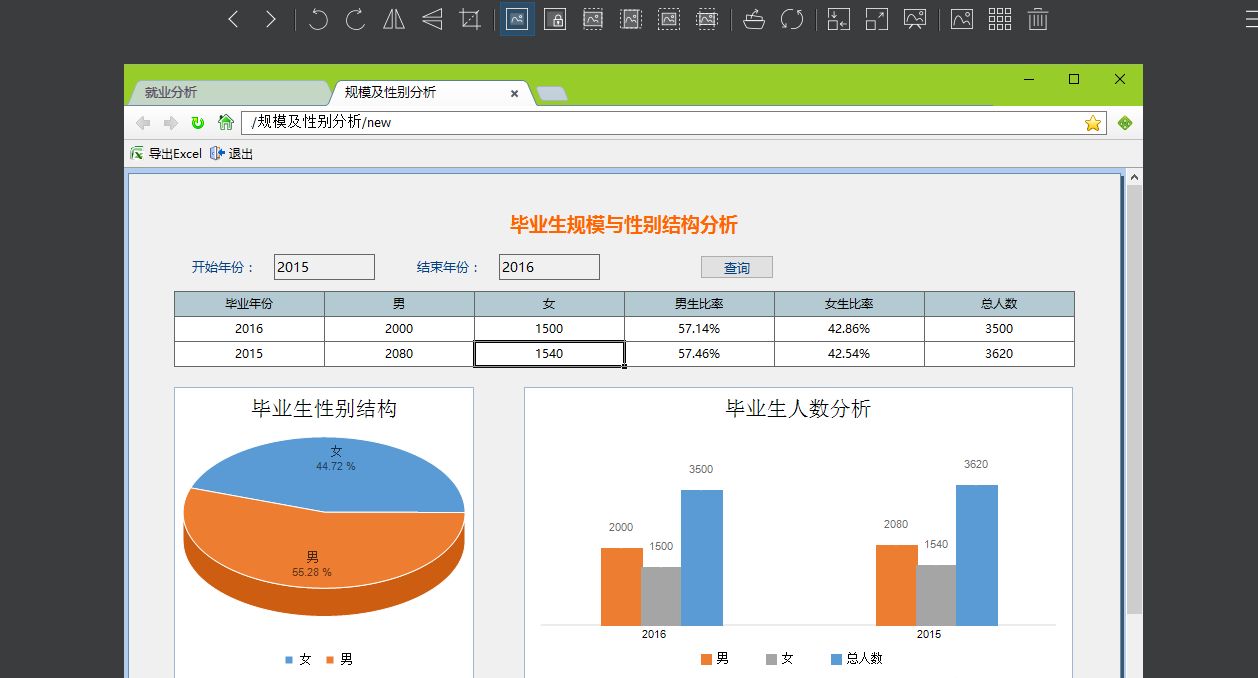Rotate image clockwise
Viewport: 1258px width, 678px height.
coord(355,19)
